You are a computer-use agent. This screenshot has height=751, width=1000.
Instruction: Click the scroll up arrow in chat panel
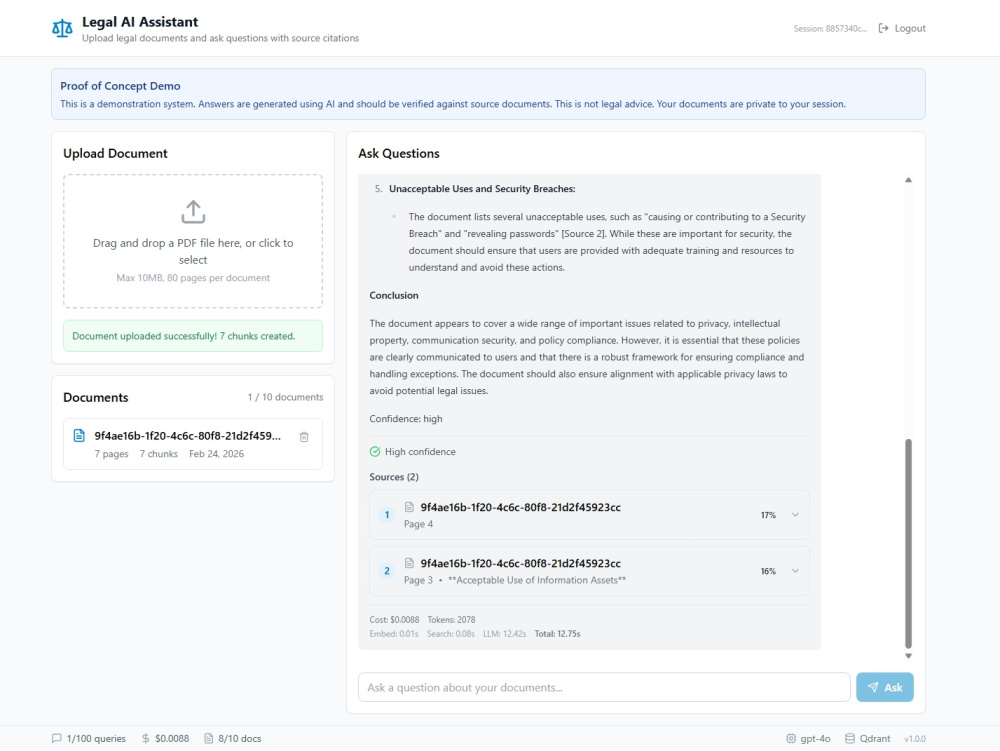908,180
